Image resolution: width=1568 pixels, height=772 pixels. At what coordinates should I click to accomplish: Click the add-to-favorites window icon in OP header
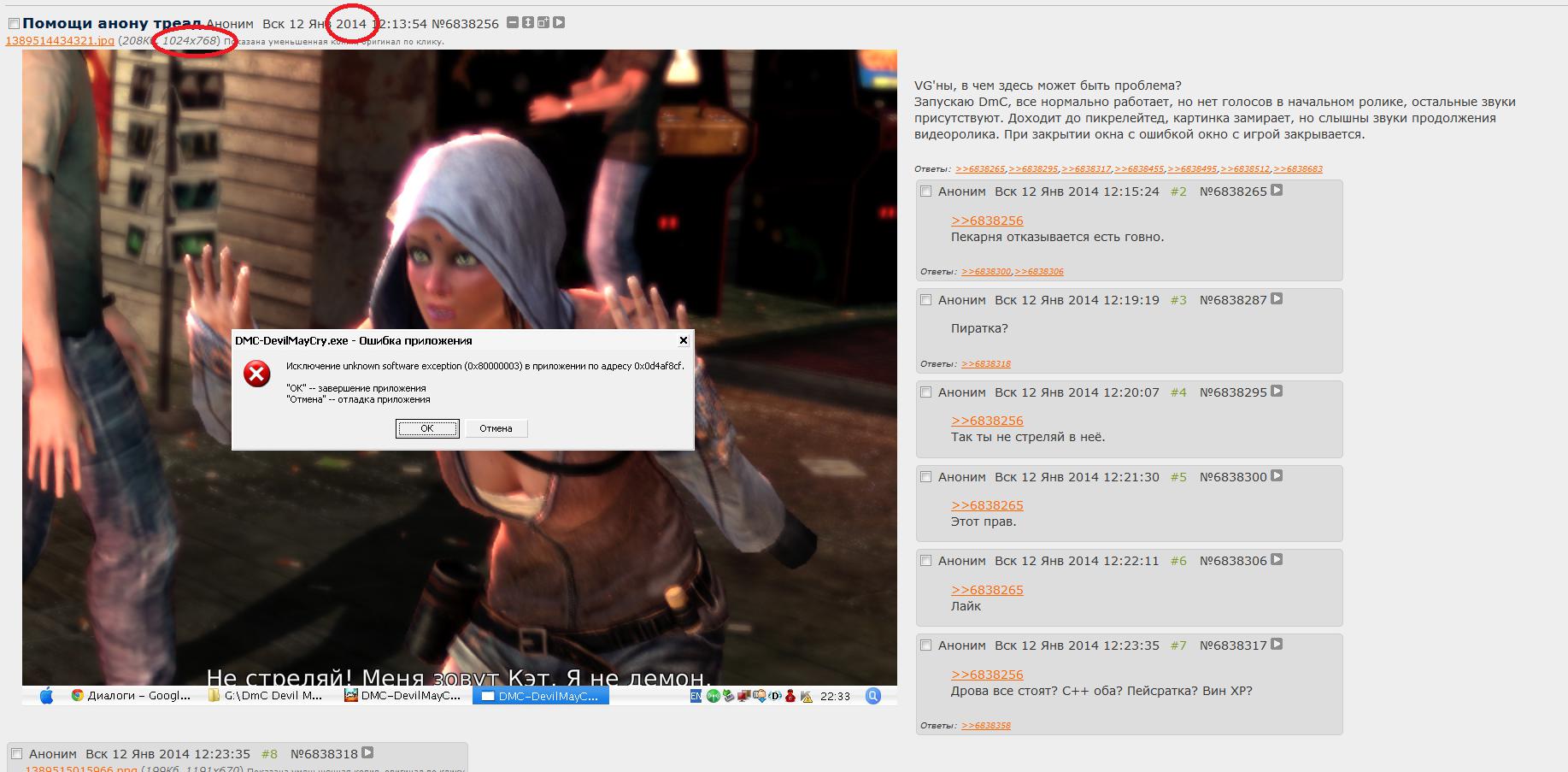543,22
